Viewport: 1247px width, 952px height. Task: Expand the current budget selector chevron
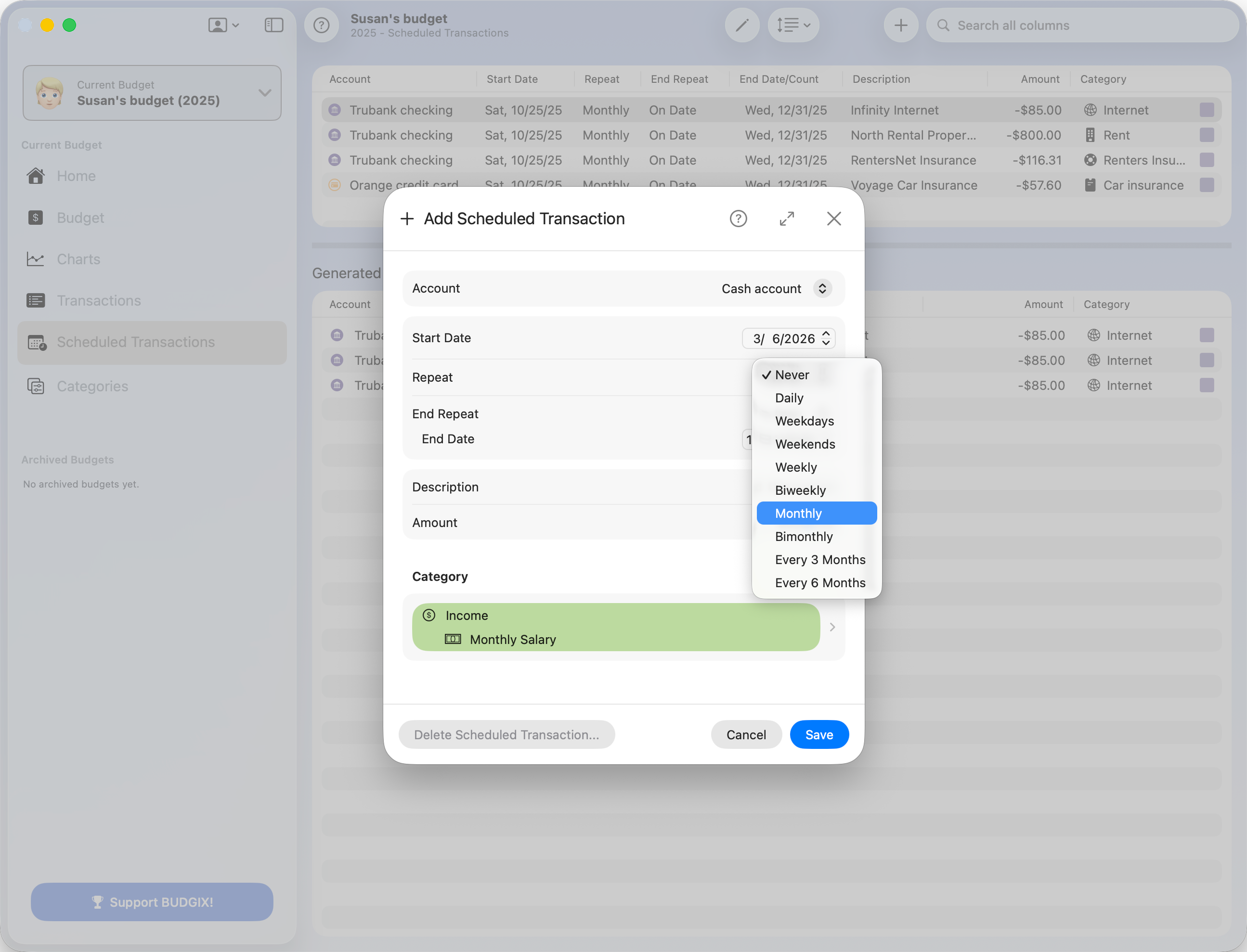coord(264,92)
